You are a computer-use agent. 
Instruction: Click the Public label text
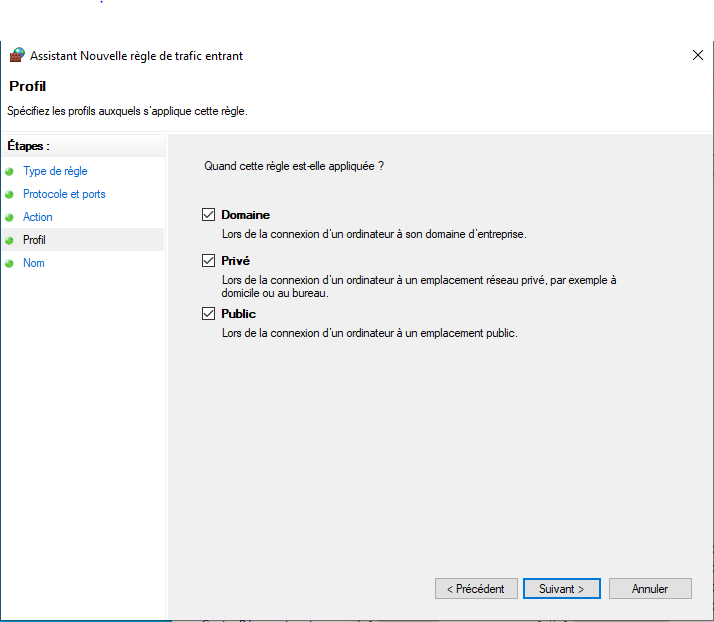click(239, 314)
